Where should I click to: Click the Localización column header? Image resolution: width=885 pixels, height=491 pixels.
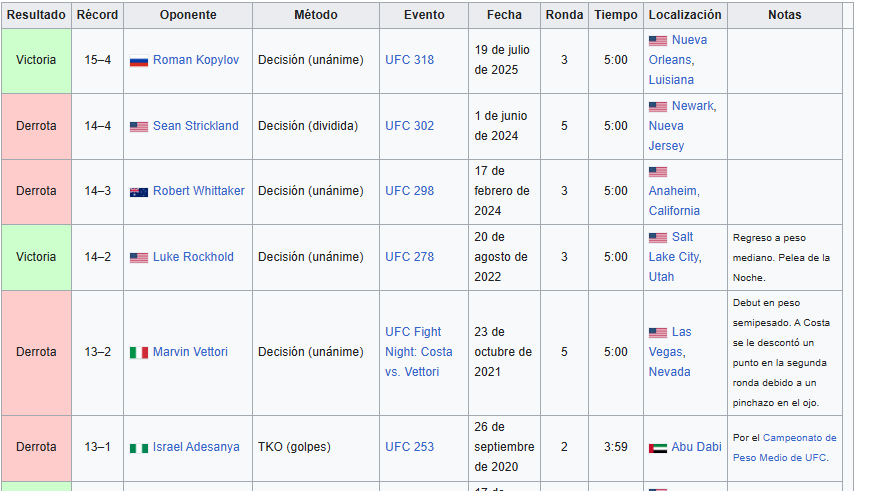click(x=685, y=15)
